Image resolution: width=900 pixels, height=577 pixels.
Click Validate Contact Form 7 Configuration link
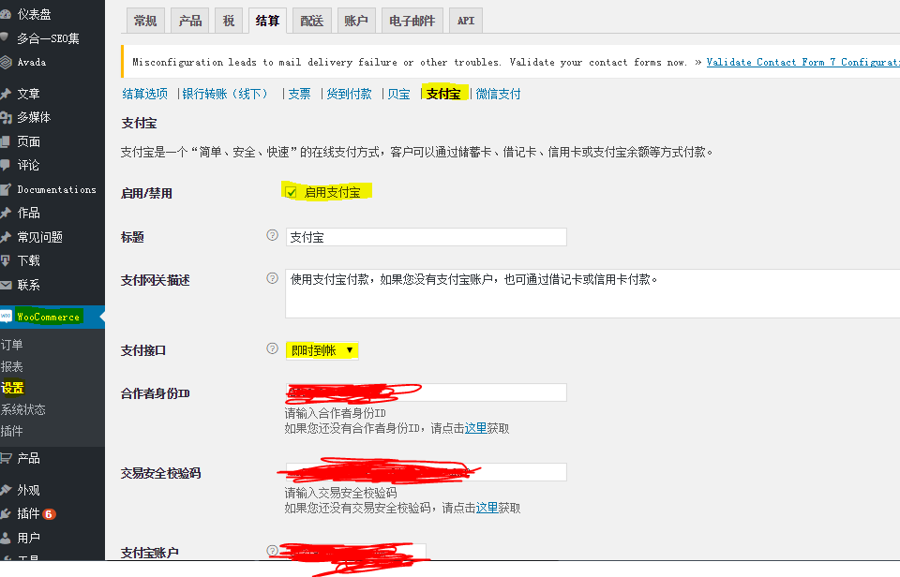[x=802, y=62]
